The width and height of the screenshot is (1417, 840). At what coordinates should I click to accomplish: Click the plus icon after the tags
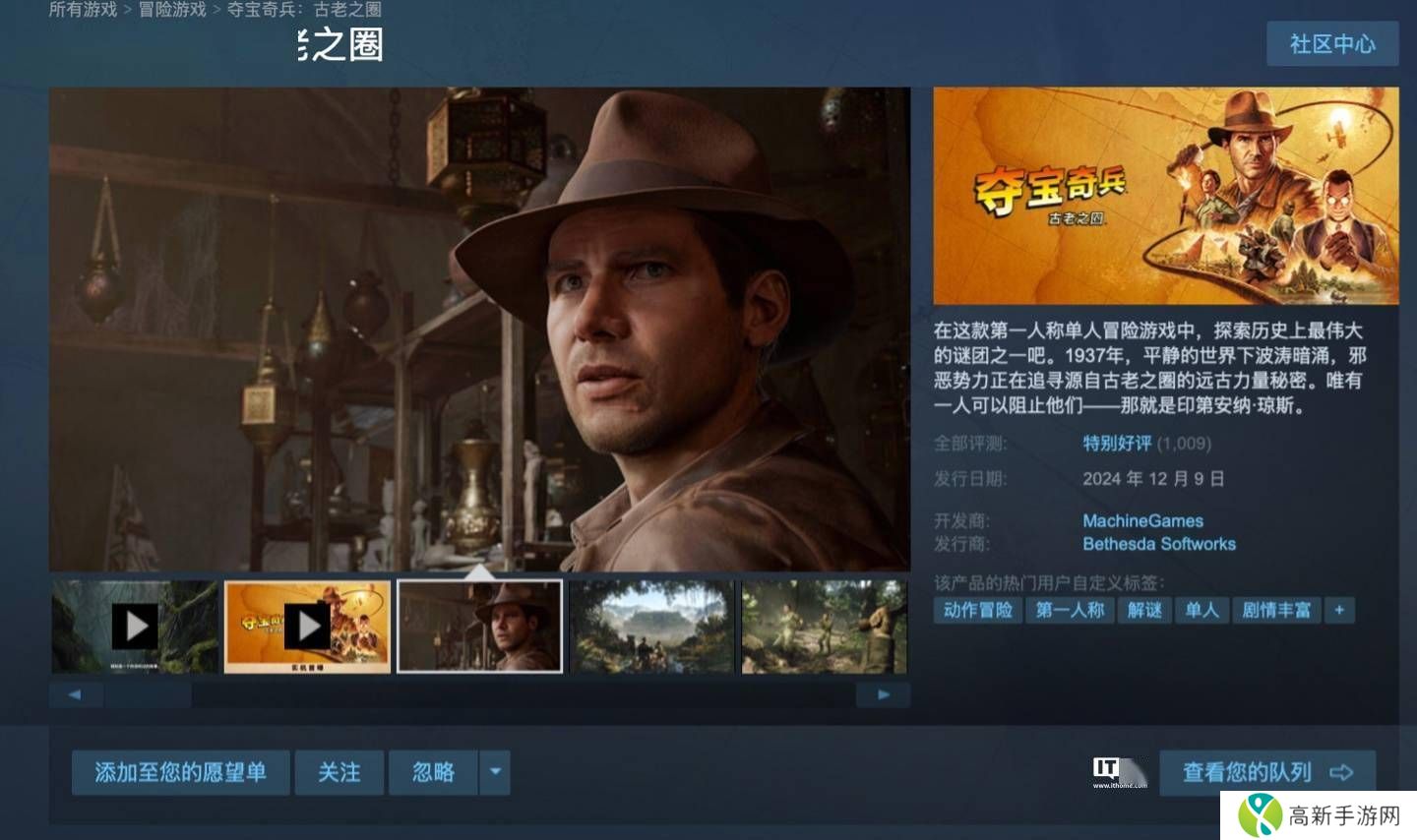[1339, 610]
